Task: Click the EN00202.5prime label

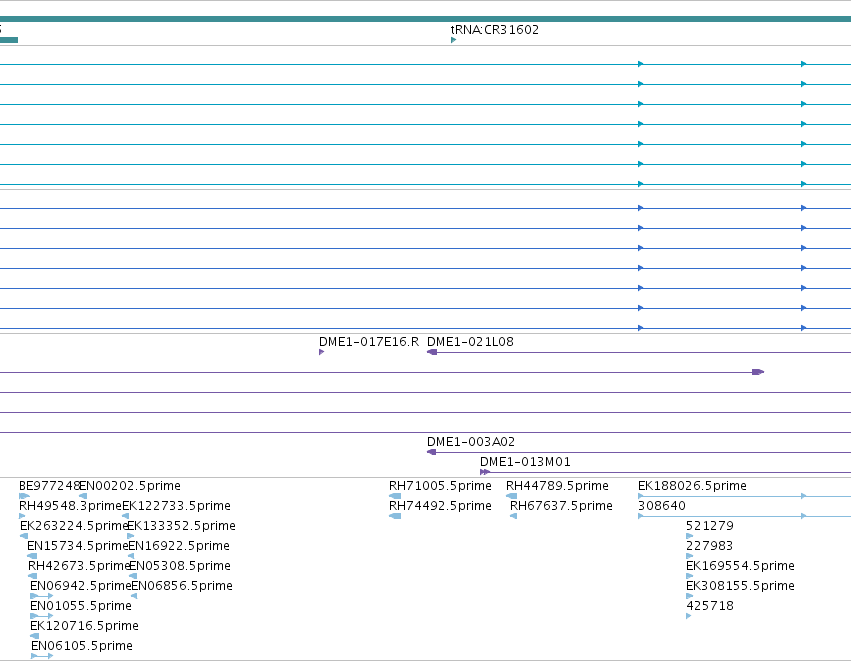Action: point(130,486)
